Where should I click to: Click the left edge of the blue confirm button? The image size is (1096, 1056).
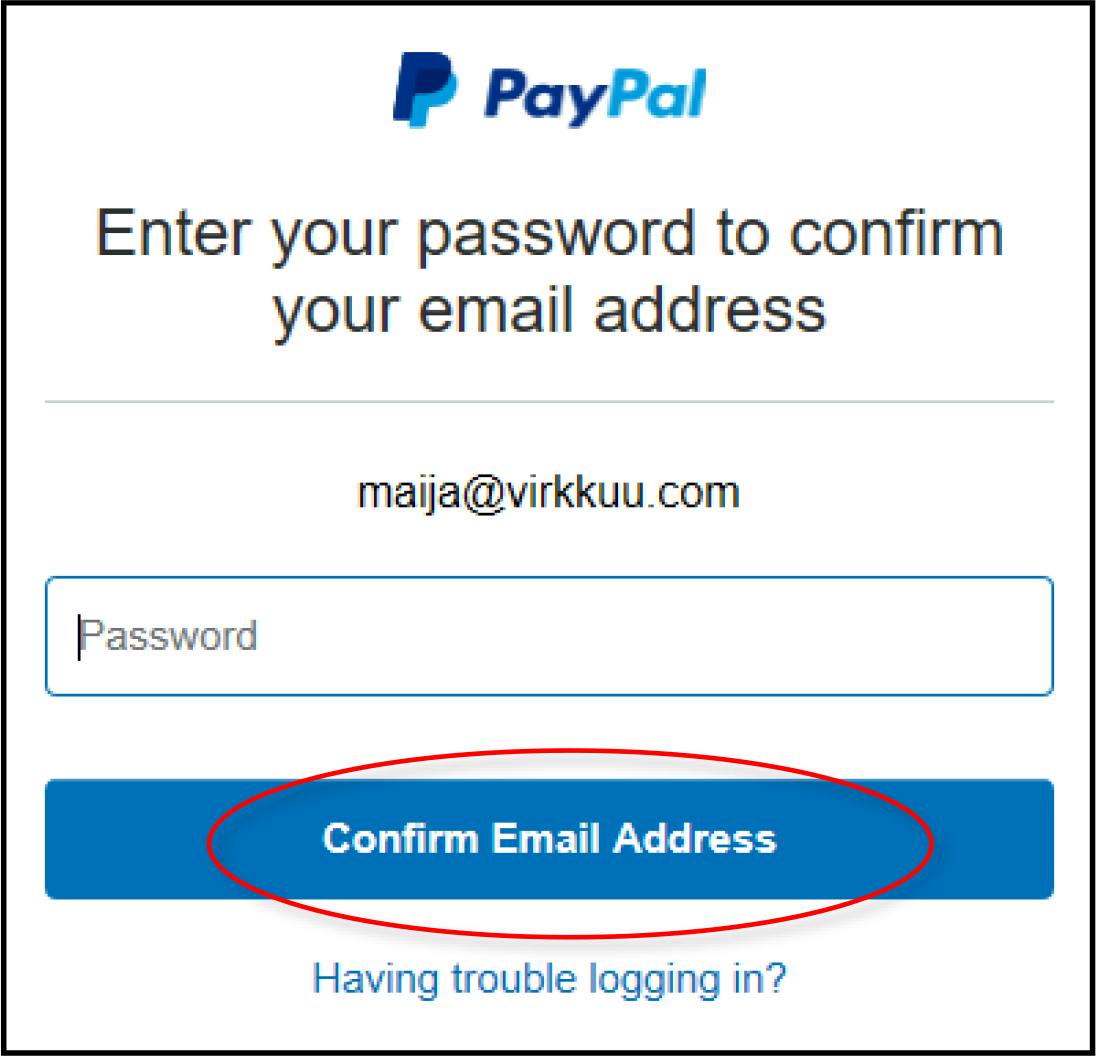click(63, 839)
